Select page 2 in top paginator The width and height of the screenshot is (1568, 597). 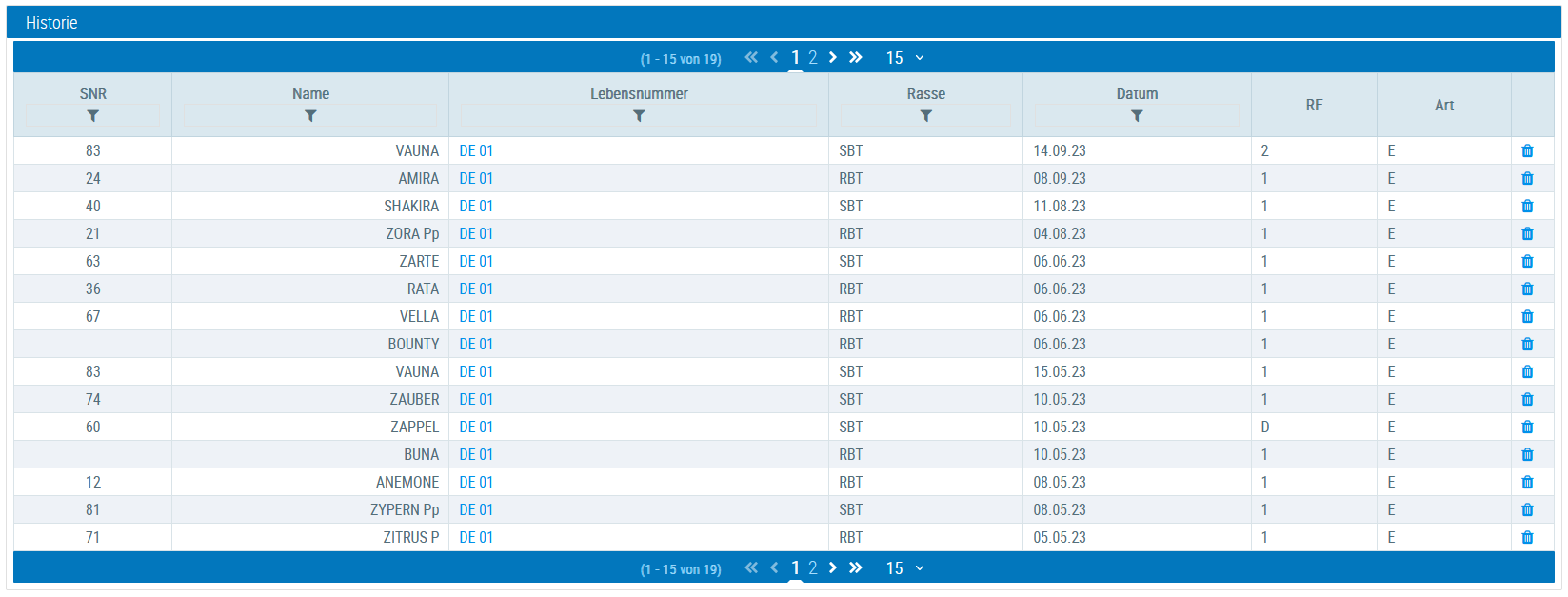click(813, 58)
